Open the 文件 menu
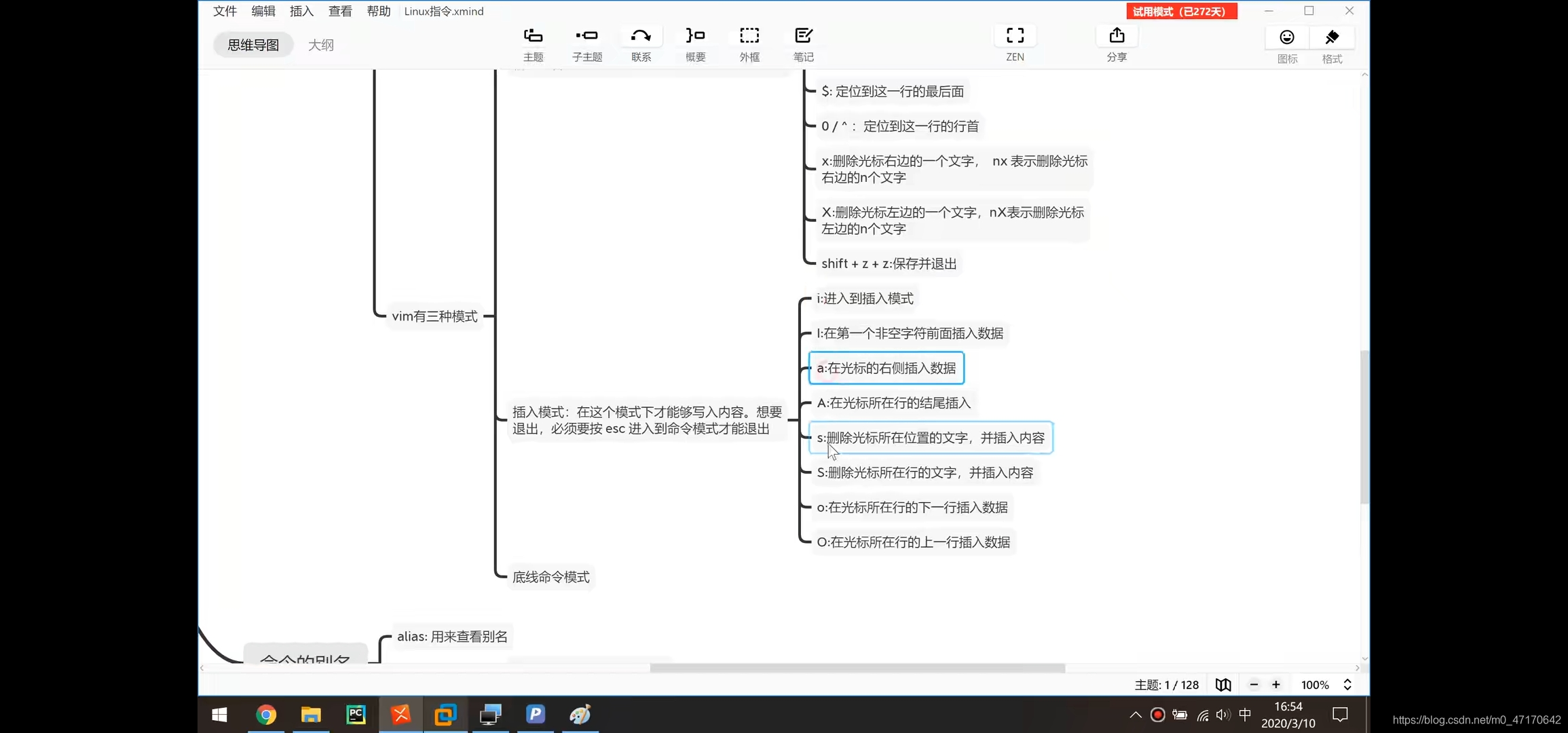The image size is (1568, 733). pos(225,11)
